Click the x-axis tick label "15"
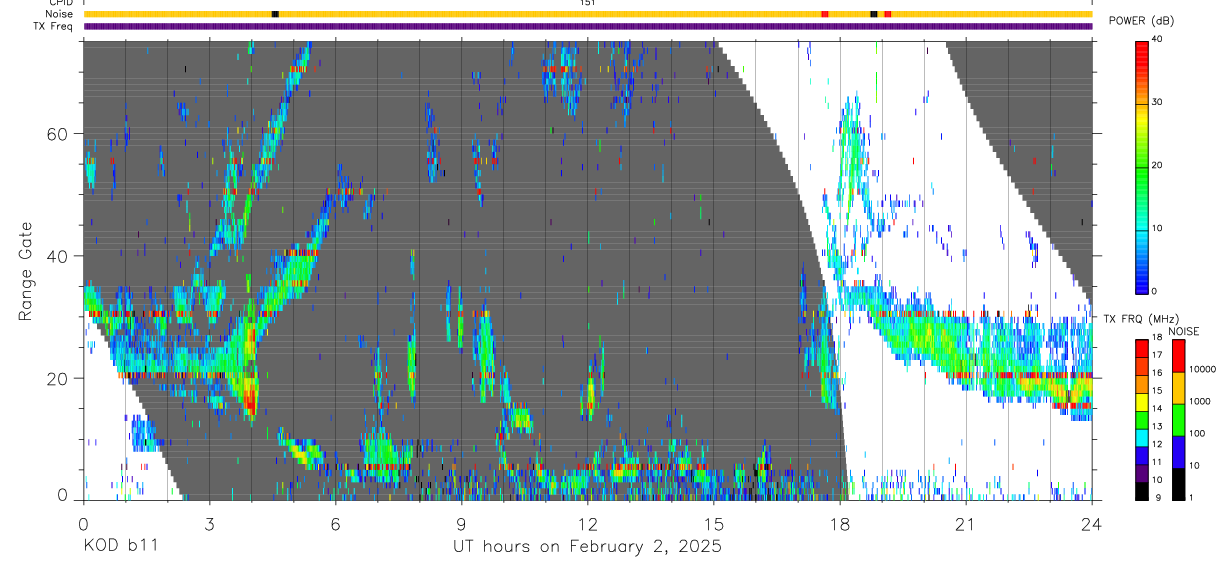This screenshot has height=567, width=1228. pos(714,522)
